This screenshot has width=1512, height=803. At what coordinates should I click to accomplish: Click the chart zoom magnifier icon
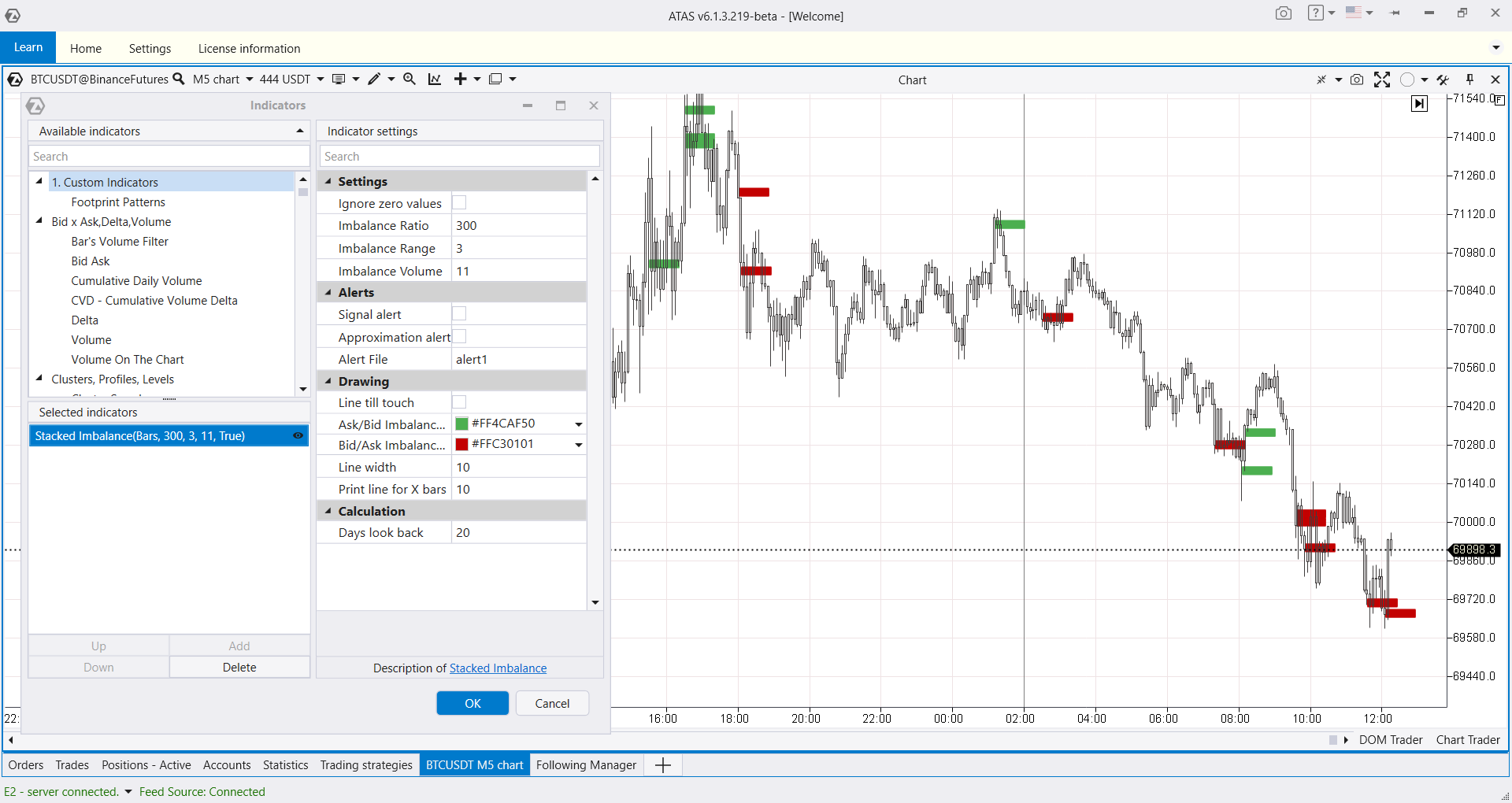[409, 79]
